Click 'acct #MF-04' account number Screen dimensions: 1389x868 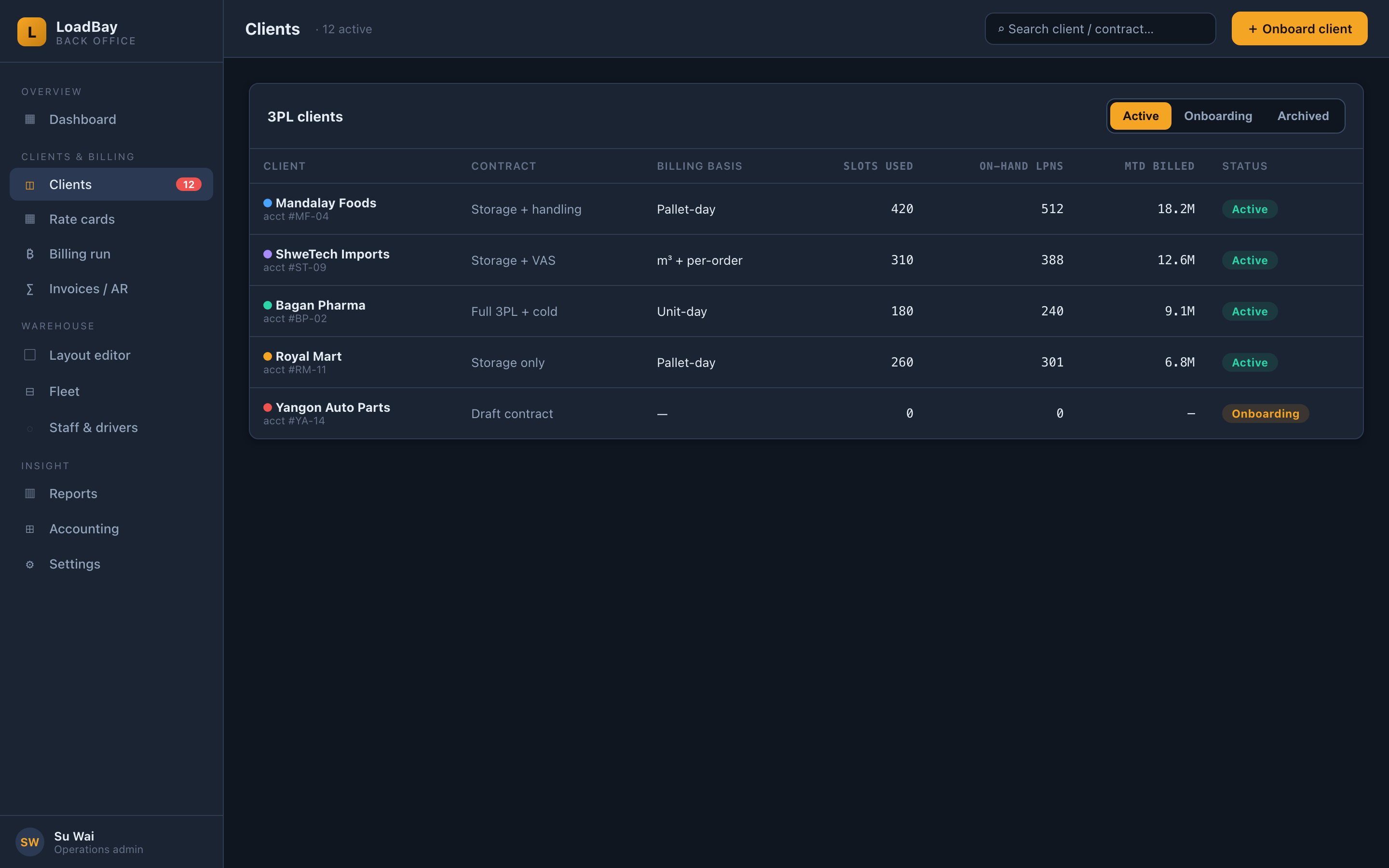pyautogui.click(x=296, y=217)
